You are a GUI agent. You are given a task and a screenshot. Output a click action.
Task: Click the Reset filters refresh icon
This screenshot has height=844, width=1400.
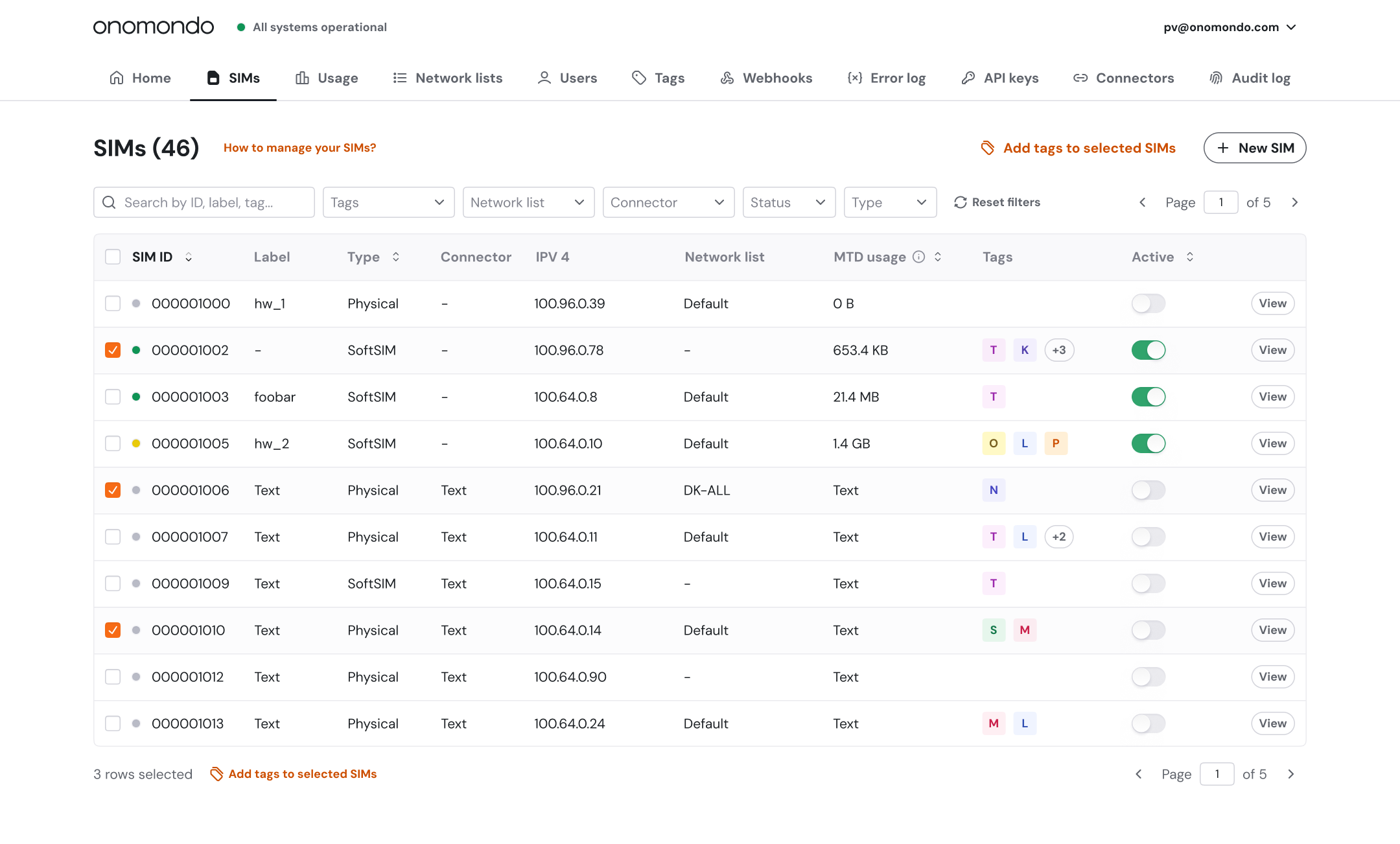tap(960, 202)
